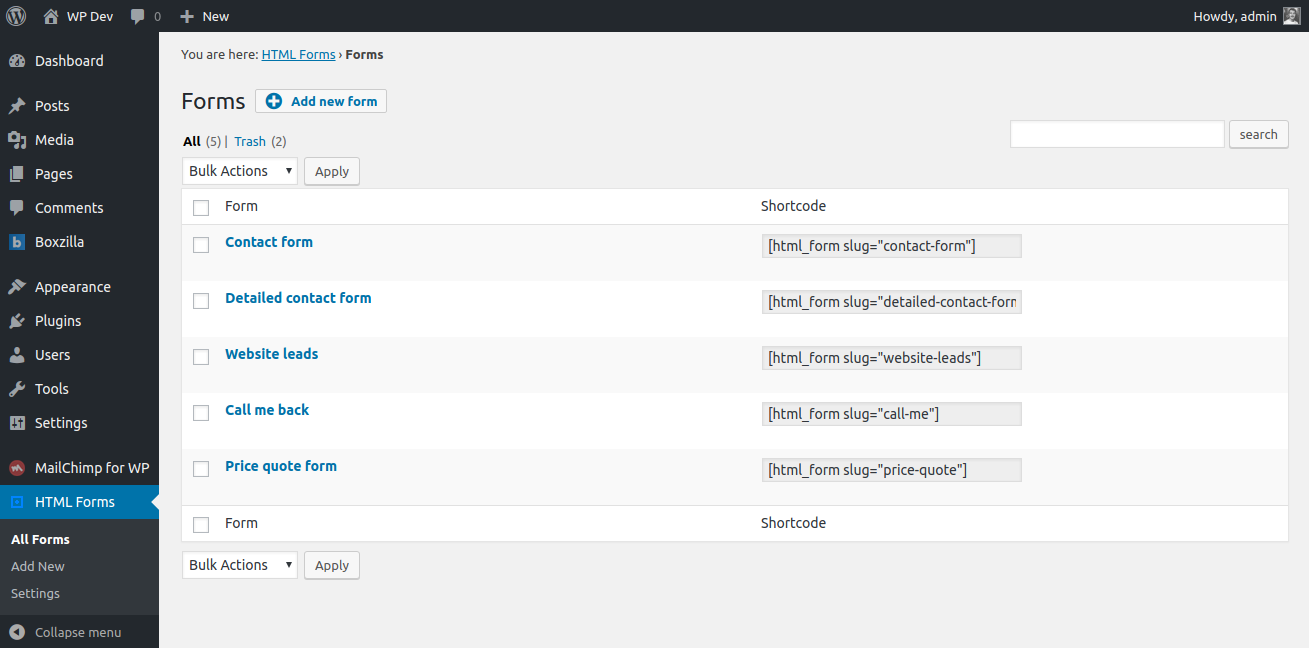
Task: Click the plus icon beside New
Action: point(186,16)
